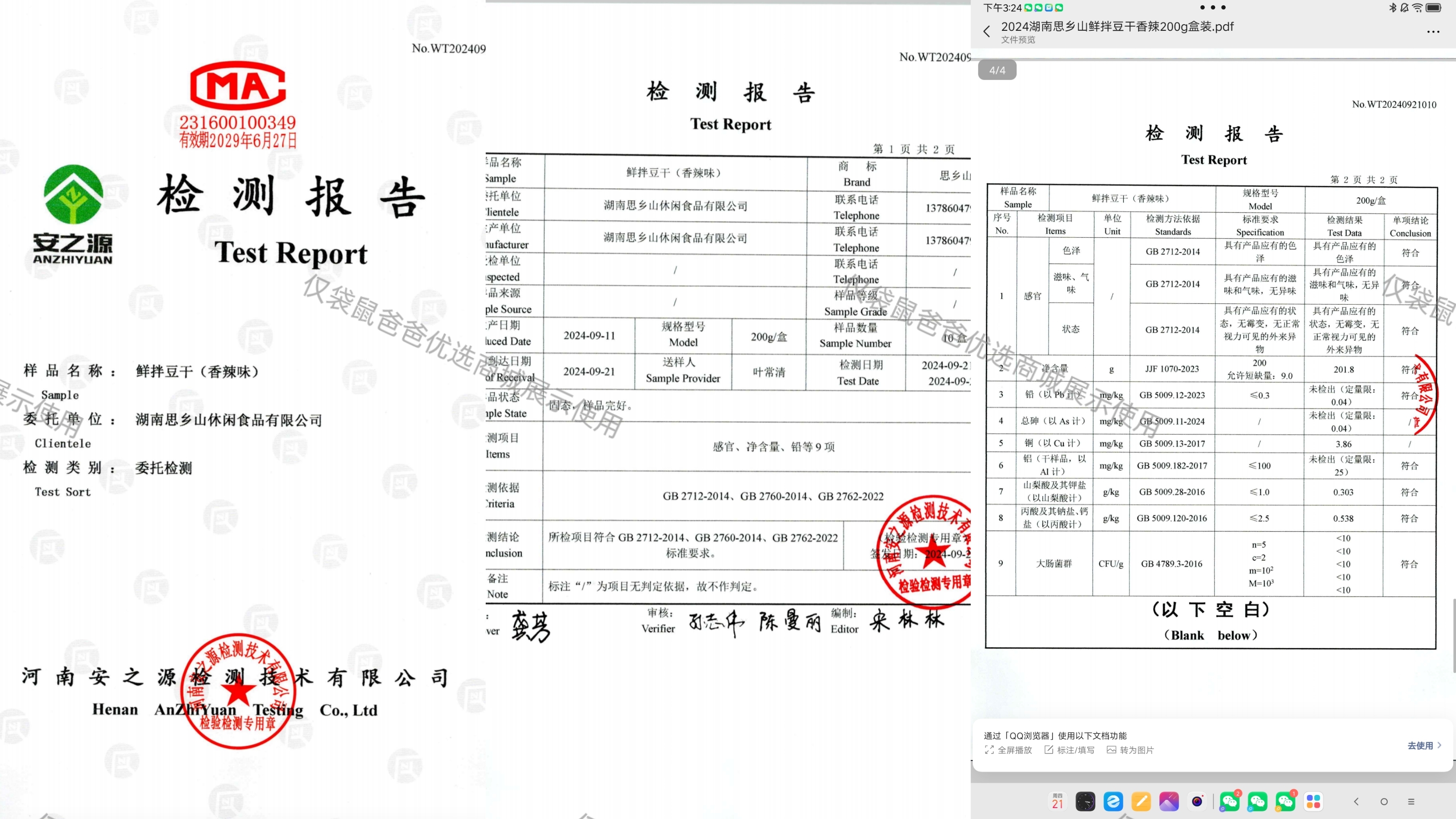Open the WeChat icon with badge 1
The width and height of the screenshot is (1456, 819).
click(1285, 801)
